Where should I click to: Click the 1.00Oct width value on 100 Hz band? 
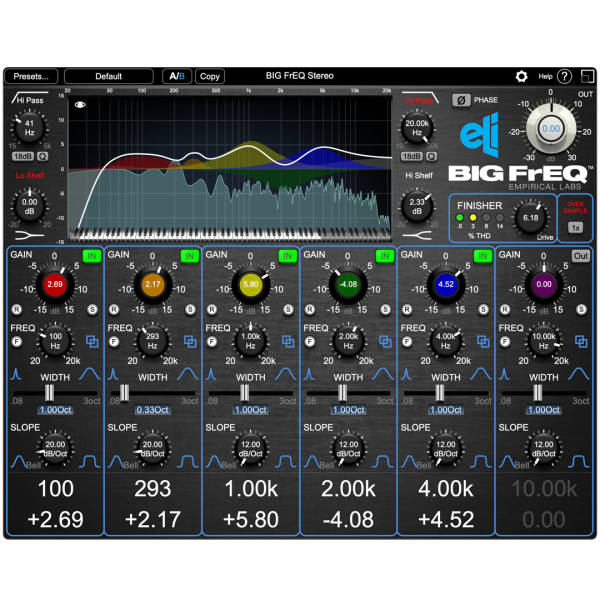pyautogui.click(x=55, y=410)
